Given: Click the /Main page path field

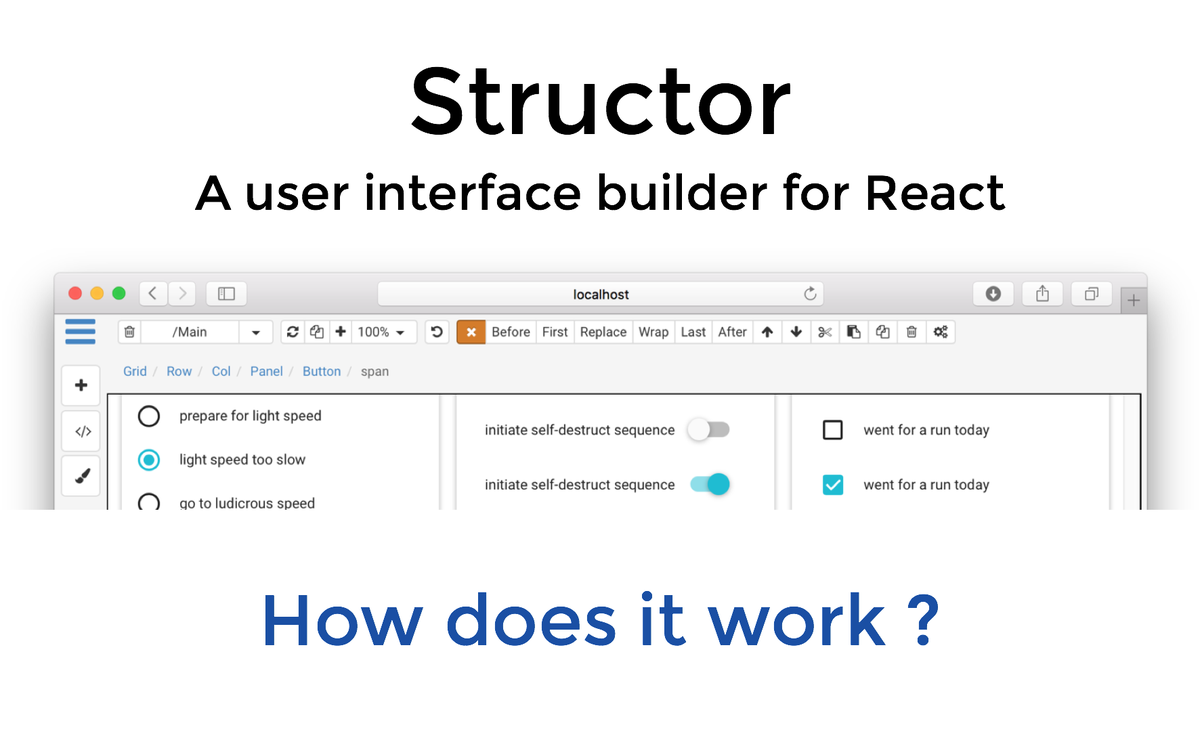Looking at the screenshot, I should (x=190, y=332).
